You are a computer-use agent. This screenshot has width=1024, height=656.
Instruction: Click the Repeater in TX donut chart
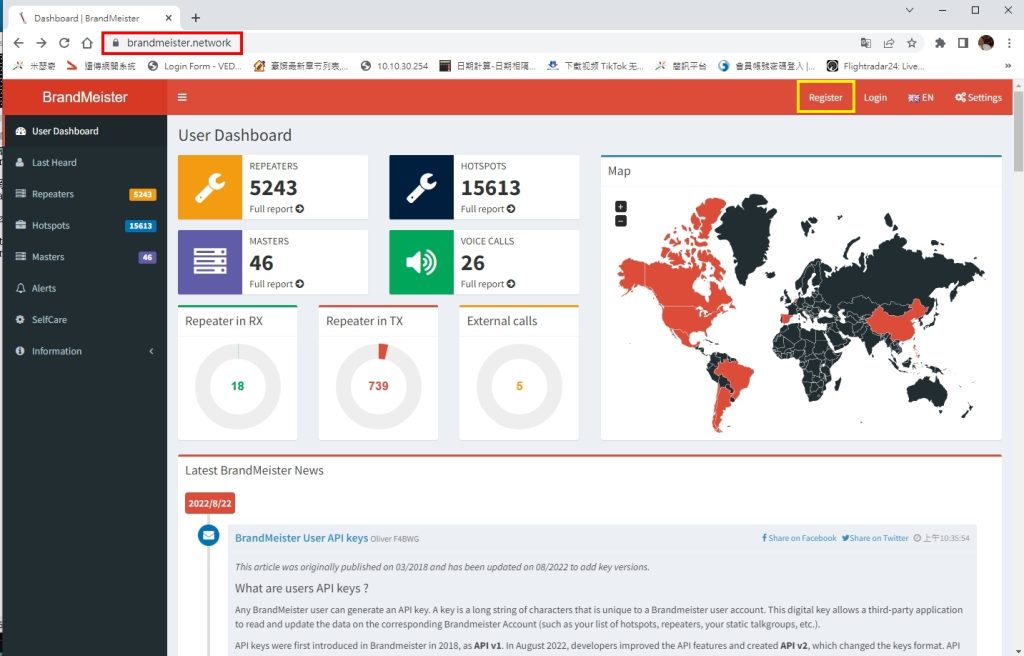tap(379, 386)
